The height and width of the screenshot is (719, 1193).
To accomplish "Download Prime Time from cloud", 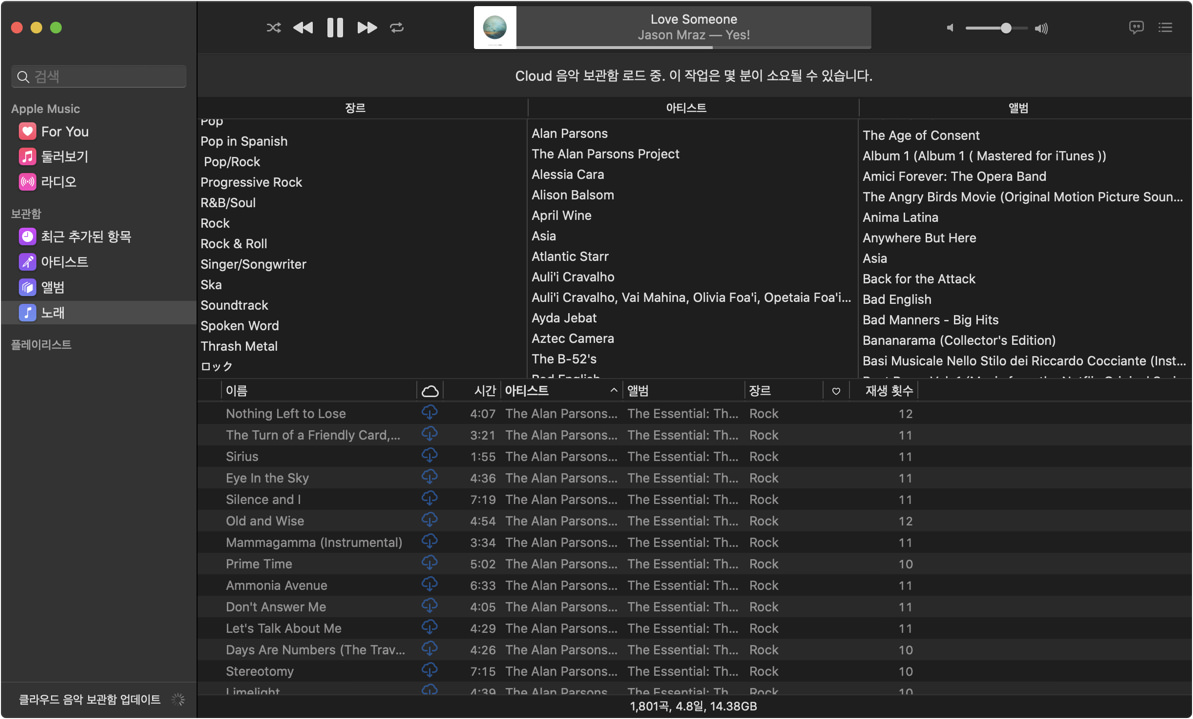I will (x=430, y=562).
